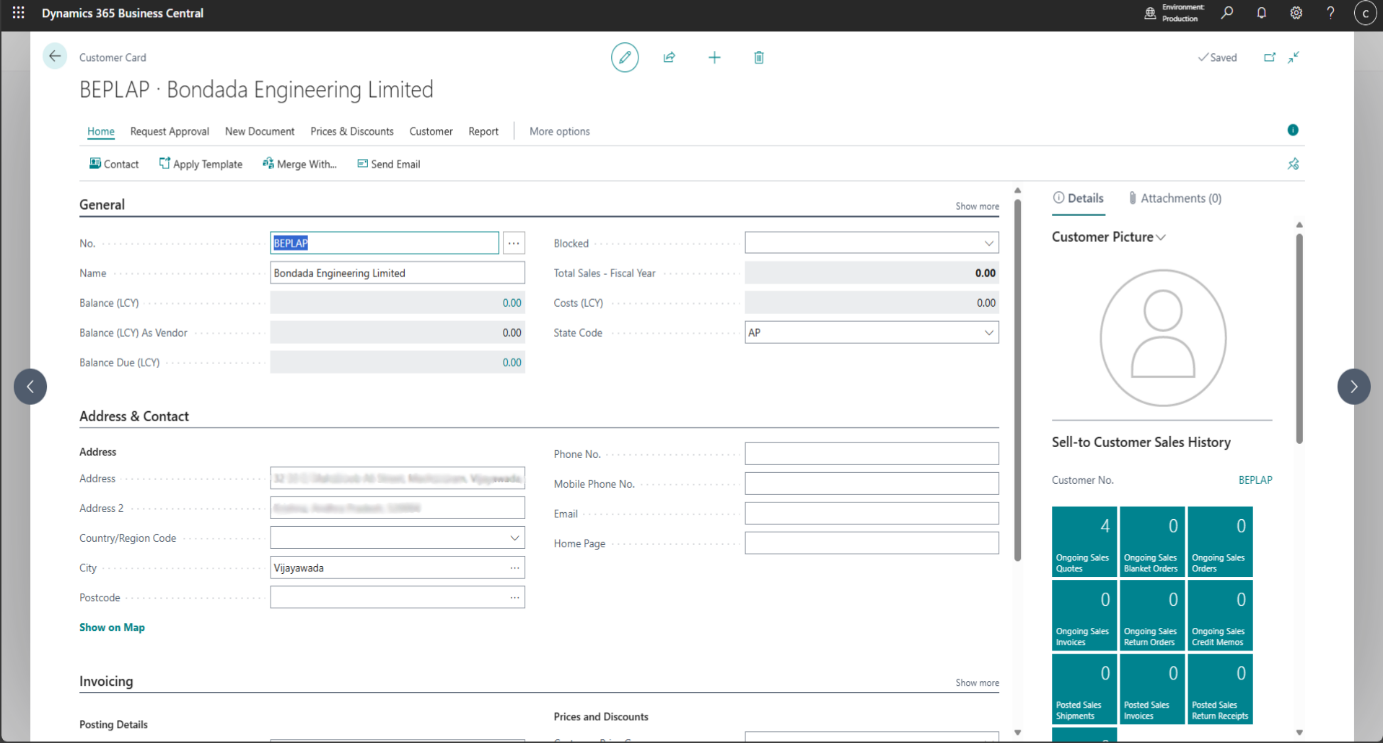This screenshot has width=1383, height=743.
Task: Click More options
Action: click(559, 131)
